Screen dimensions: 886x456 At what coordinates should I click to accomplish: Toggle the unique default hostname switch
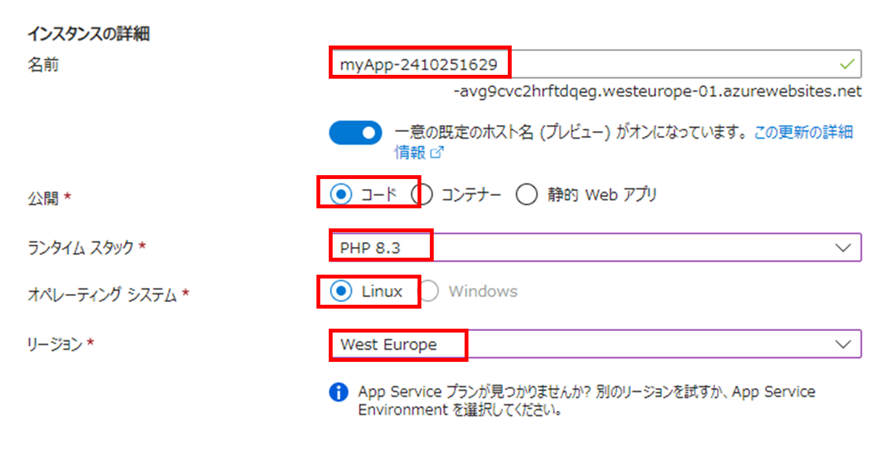[355, 132]
